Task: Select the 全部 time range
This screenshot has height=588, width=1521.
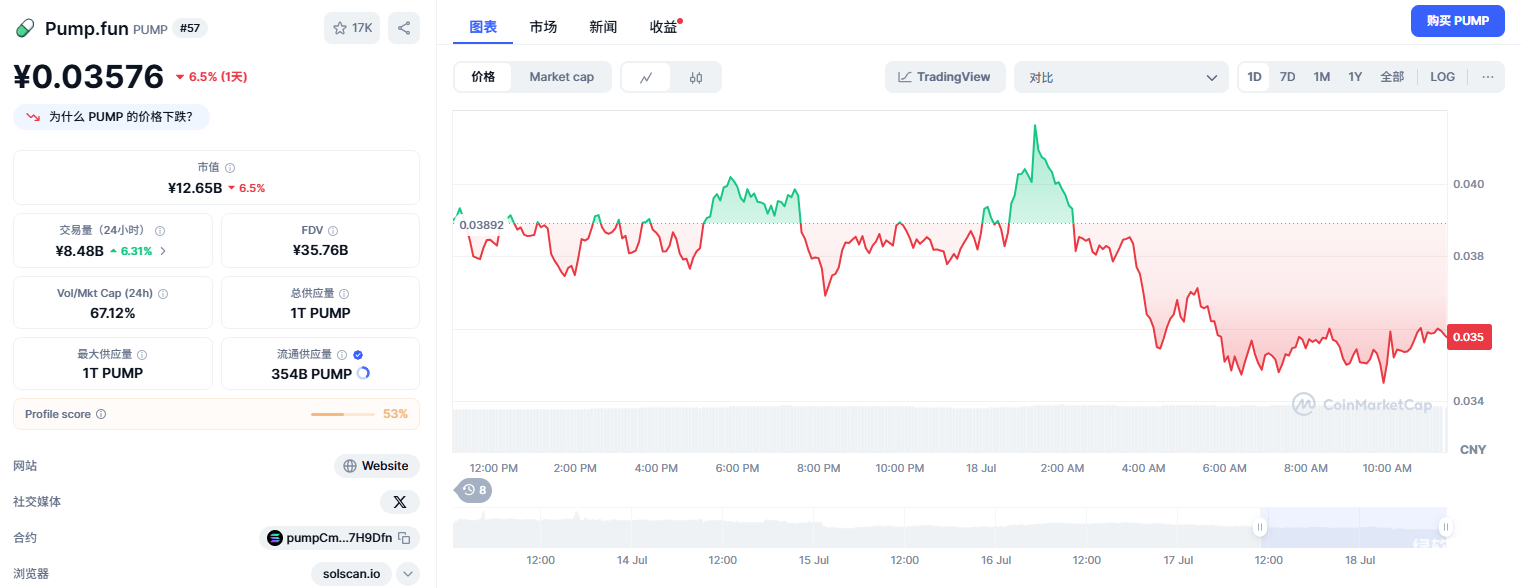Action: click(1392, 77)
